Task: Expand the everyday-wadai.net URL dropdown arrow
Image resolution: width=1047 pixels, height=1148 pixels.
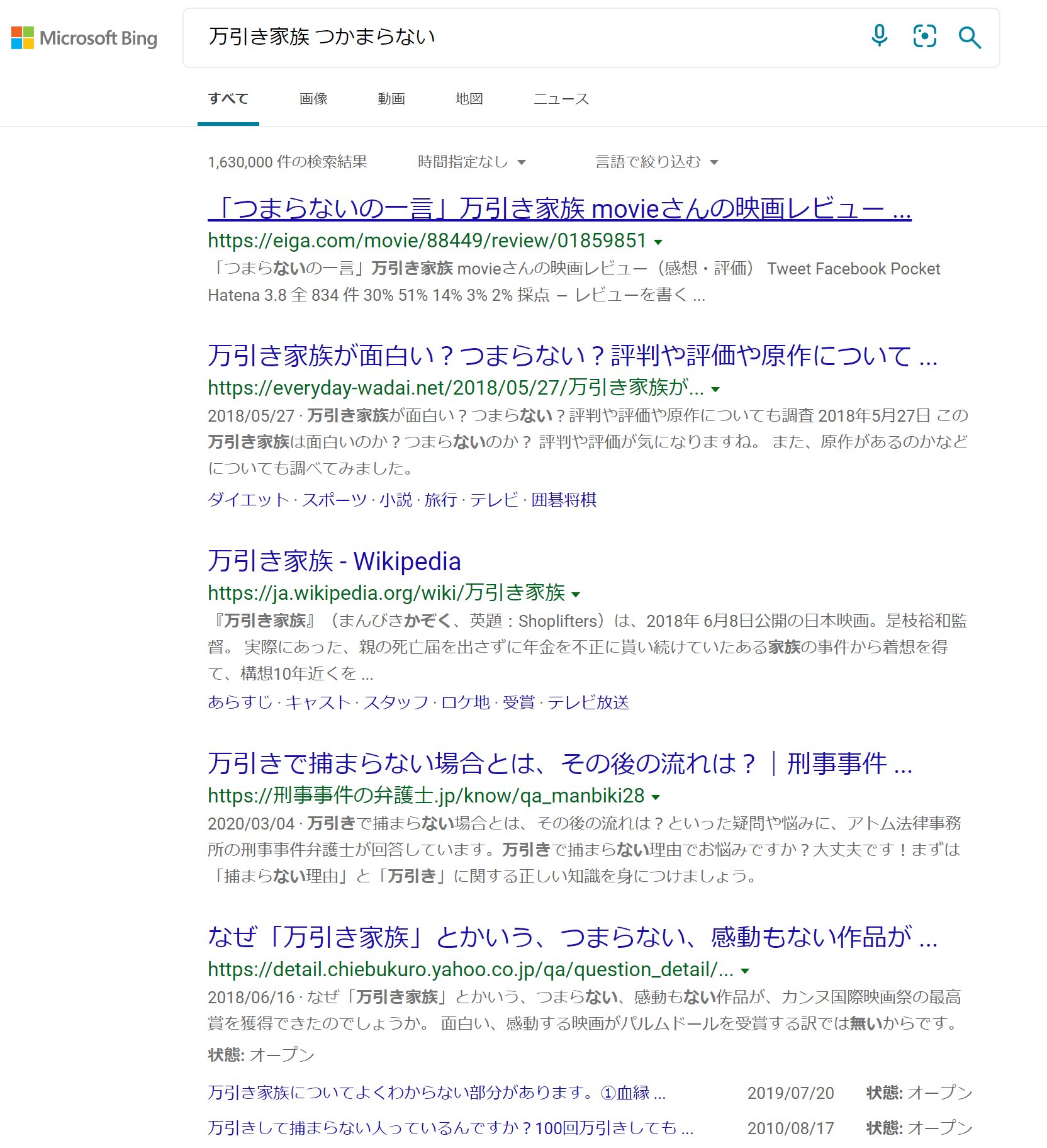Action: tap(715, 389)
